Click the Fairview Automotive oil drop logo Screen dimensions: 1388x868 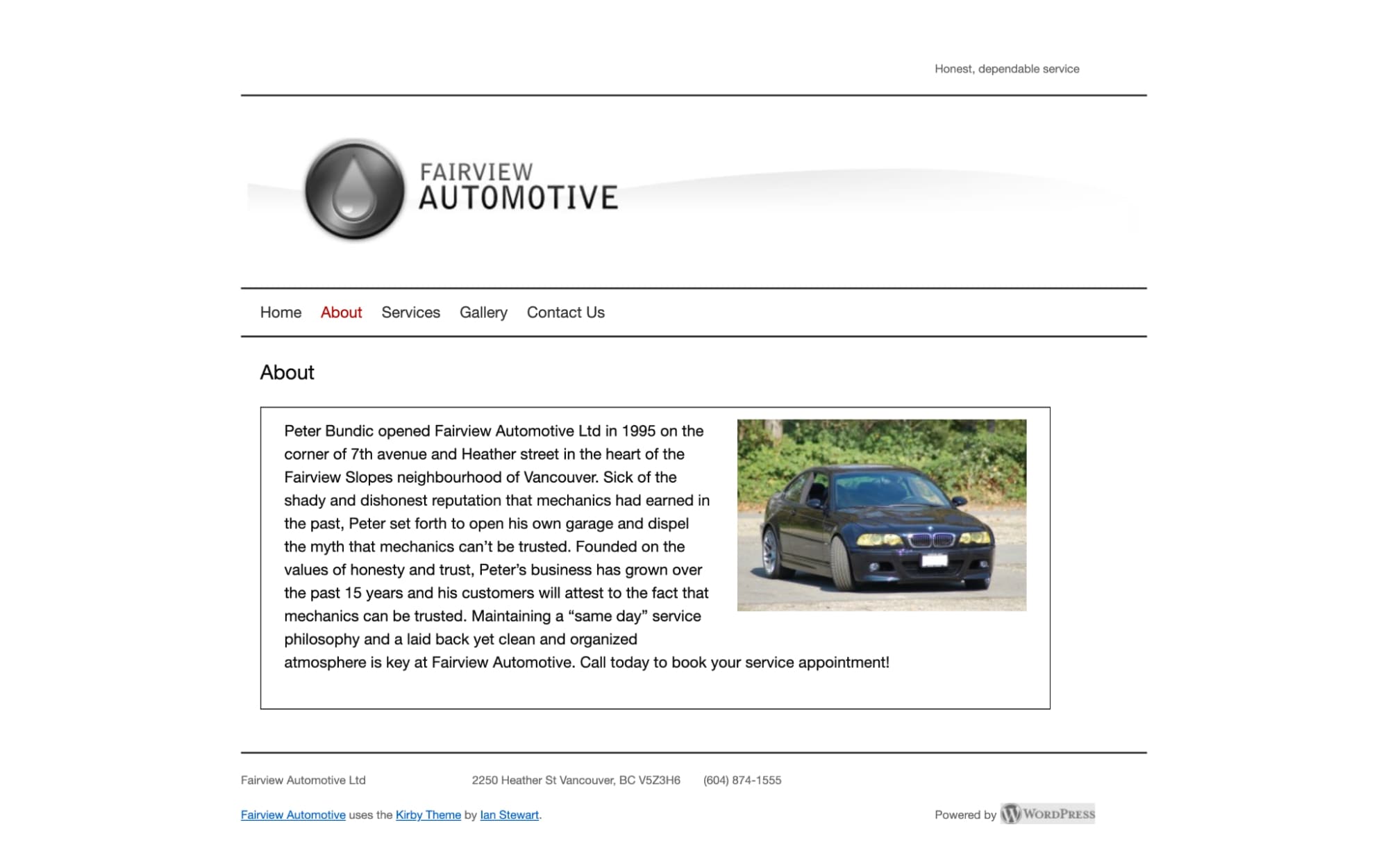(354, 190)
